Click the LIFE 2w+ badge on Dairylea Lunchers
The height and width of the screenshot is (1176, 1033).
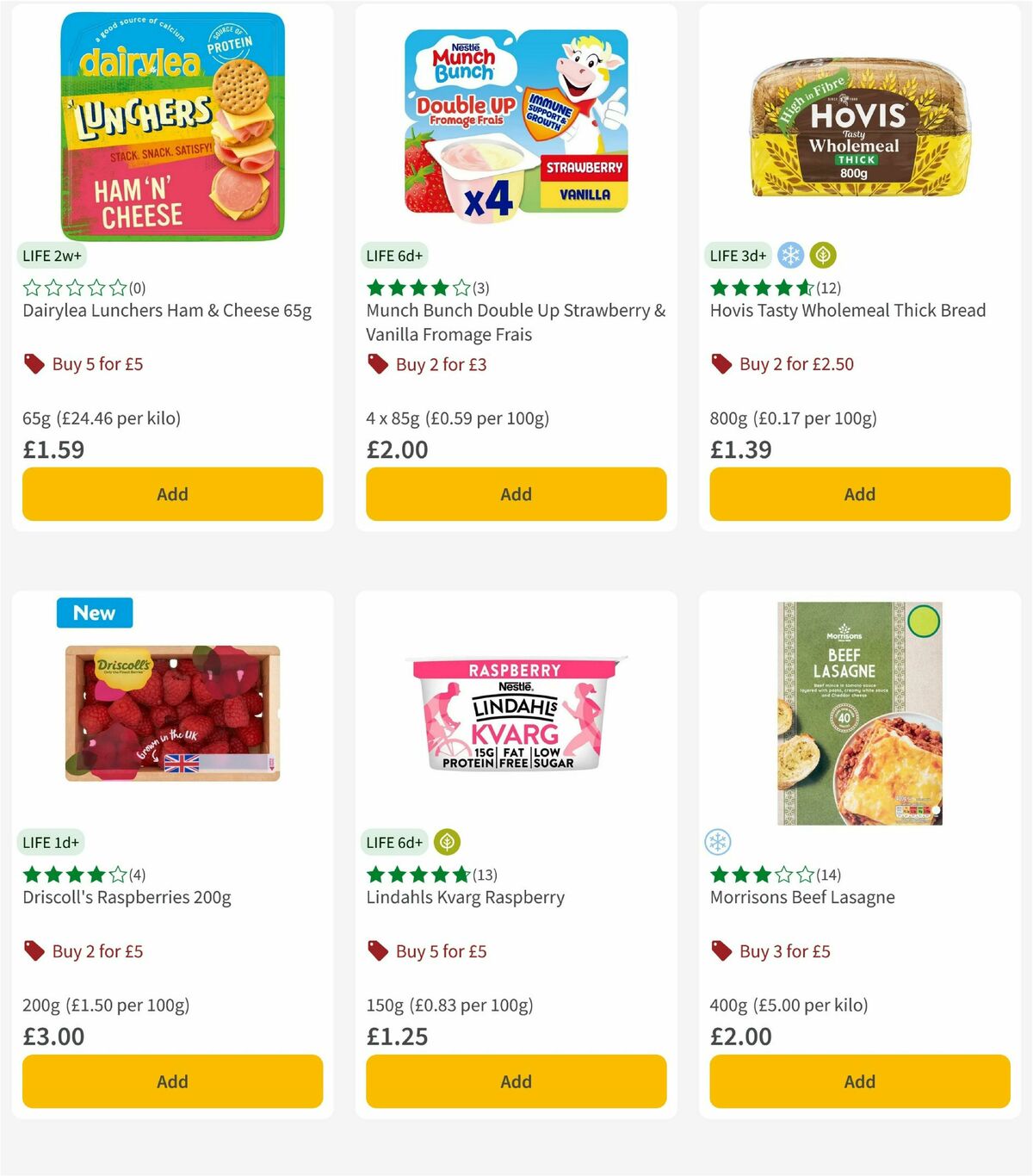point(52,255)
